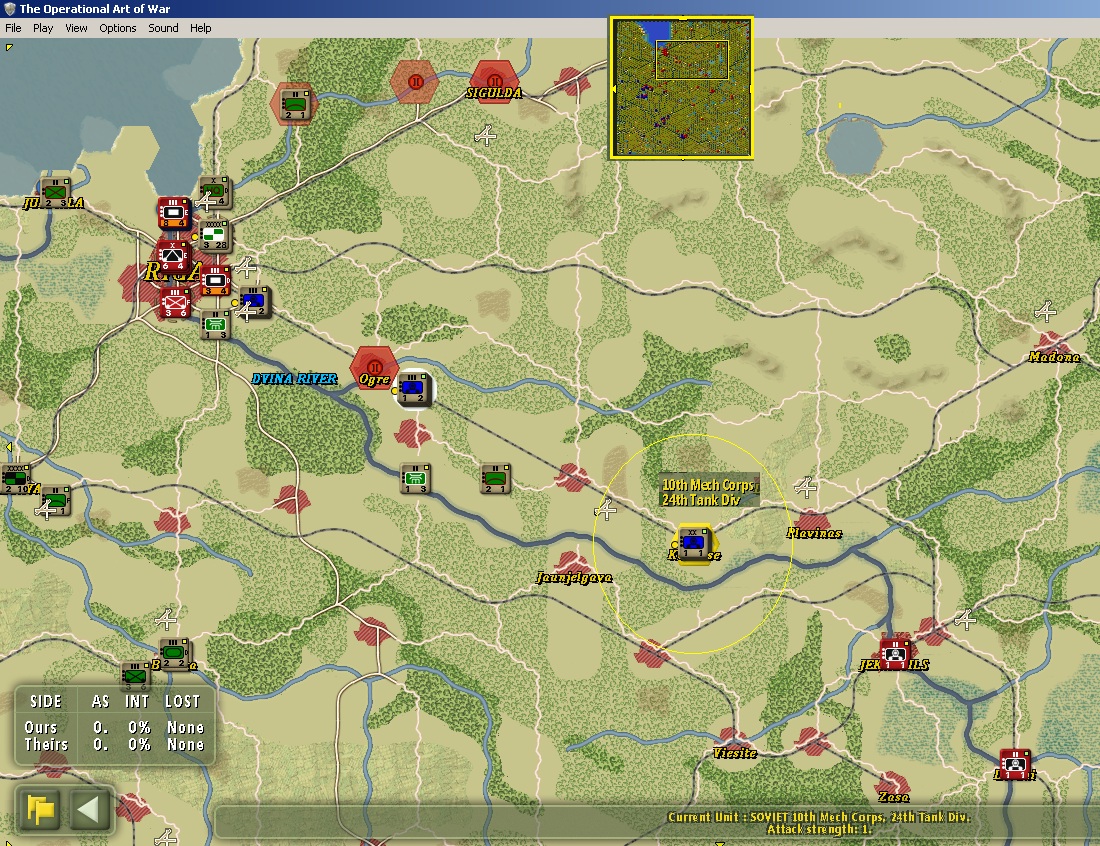
Task: Select the red unit in the bottom-right corner
Action: pyautogui.click(x=1015, y=765)
